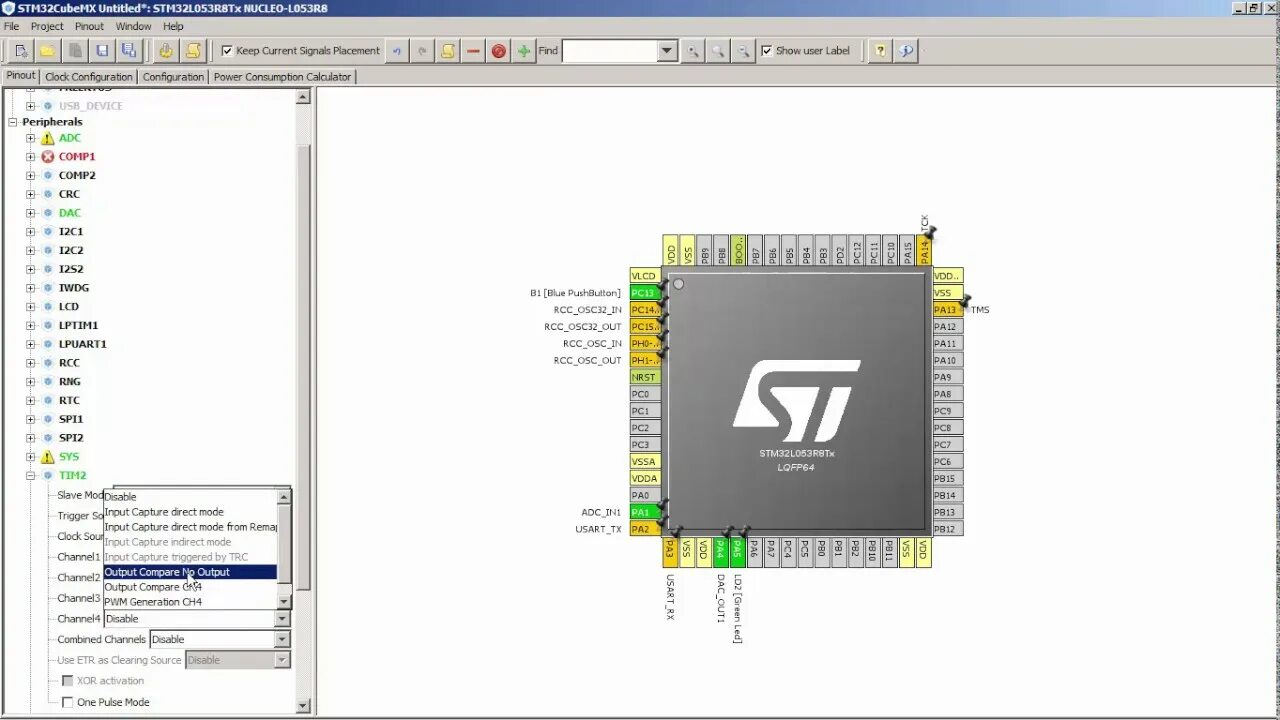
Task: Switch to the Configuration tab
Action: click(173, 76)
